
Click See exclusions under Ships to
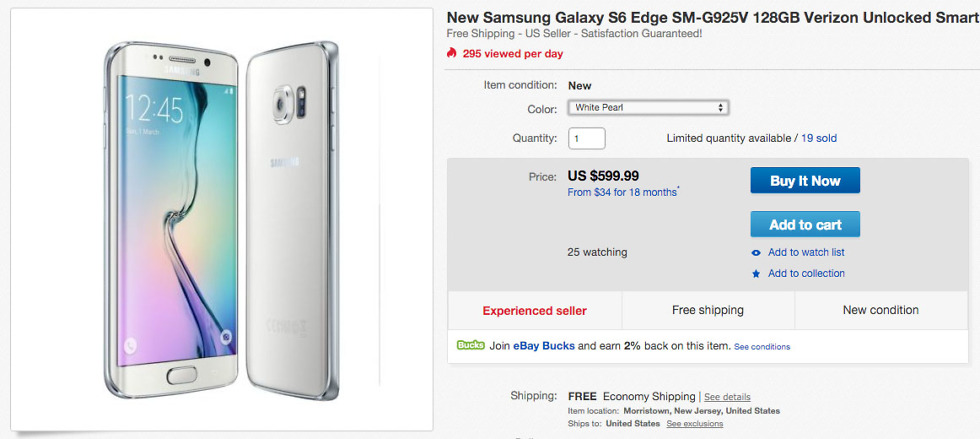coord(695,424)
